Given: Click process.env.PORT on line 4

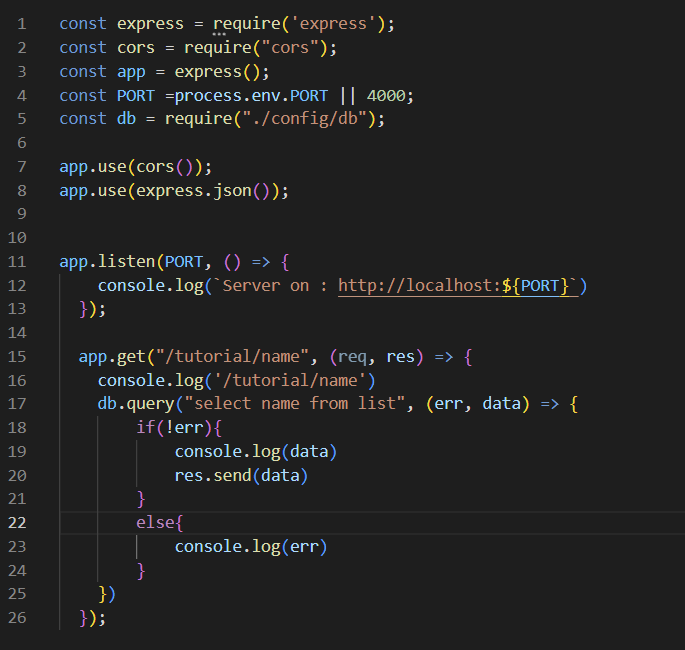Looking at the screenshot, I should click(251, 96).
